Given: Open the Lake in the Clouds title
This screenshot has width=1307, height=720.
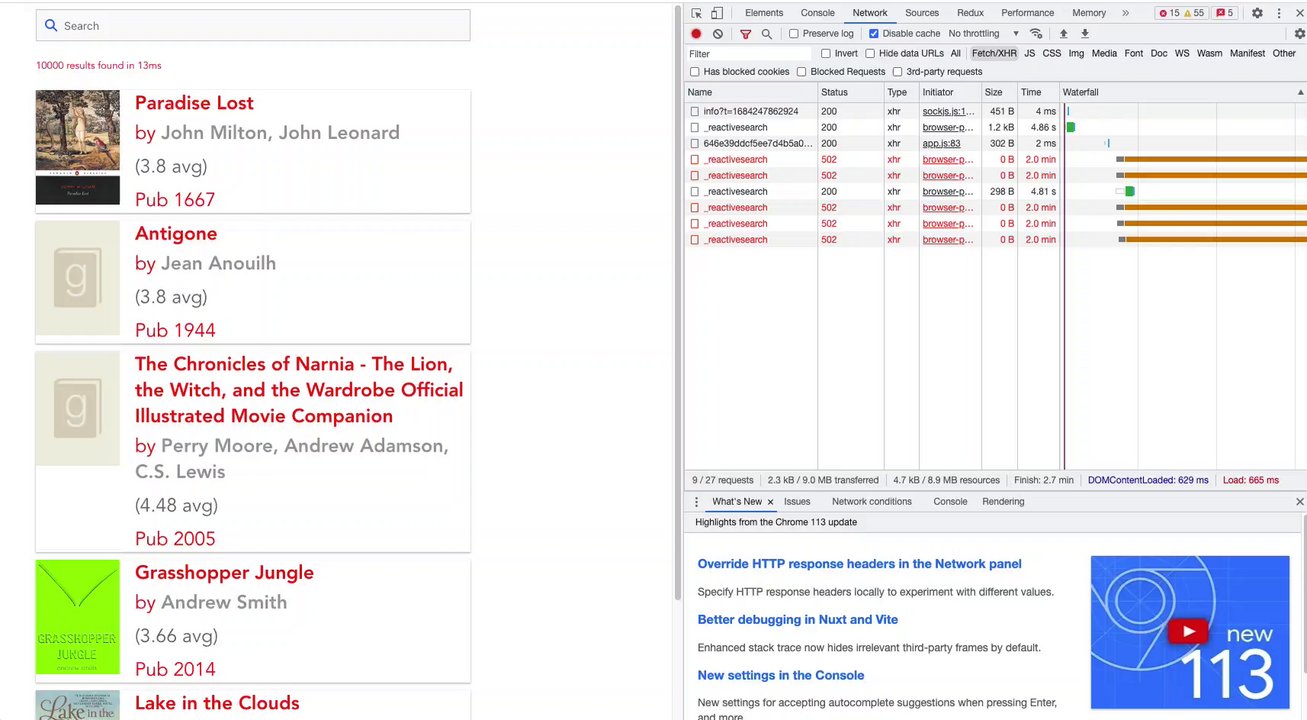Looking at the screenshot, I should click(x=217, y=703).
